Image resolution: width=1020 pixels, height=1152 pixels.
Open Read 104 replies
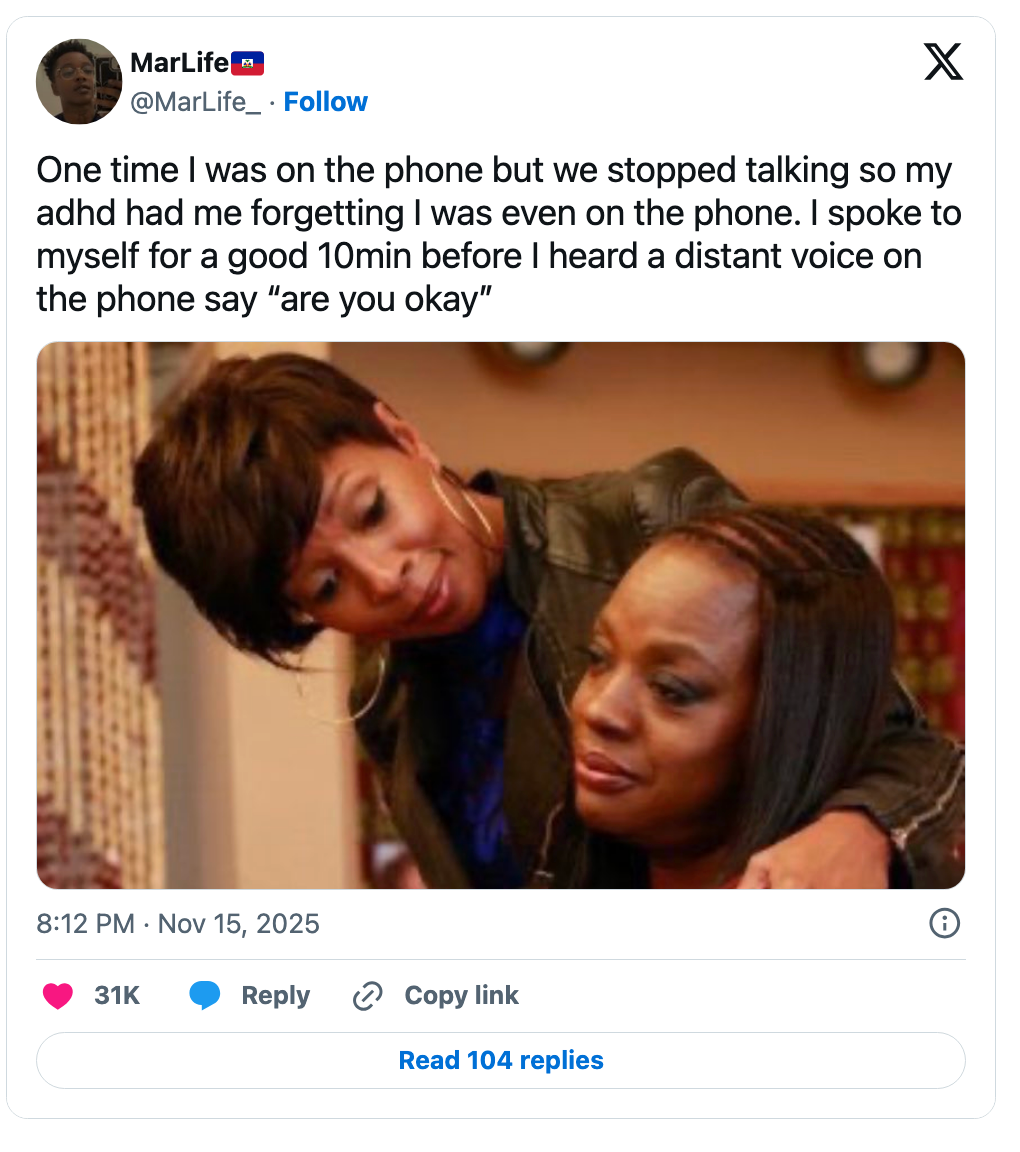click(501, 1060)
